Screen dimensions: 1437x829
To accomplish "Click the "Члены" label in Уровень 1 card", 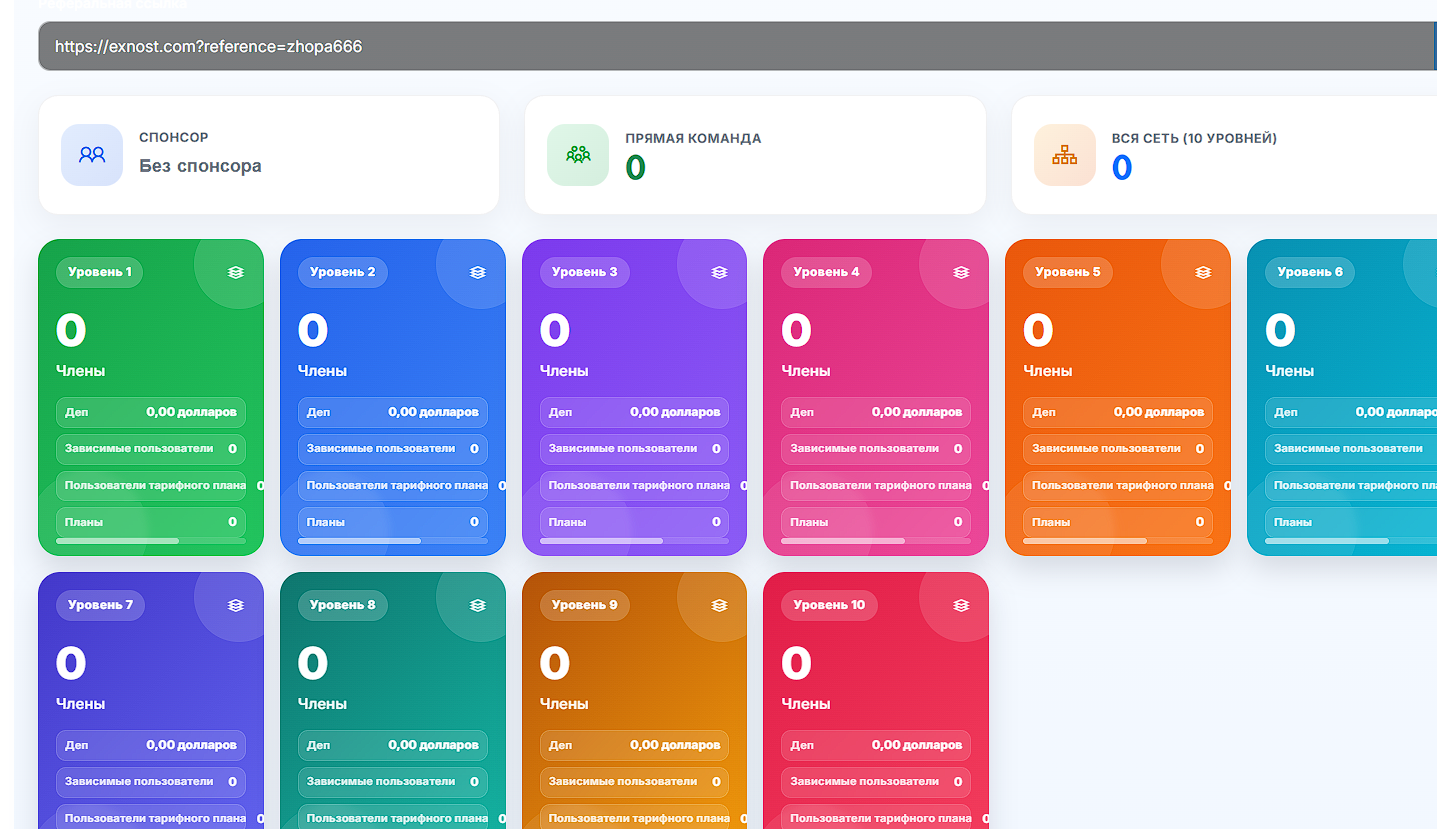I will coord(81,371).
